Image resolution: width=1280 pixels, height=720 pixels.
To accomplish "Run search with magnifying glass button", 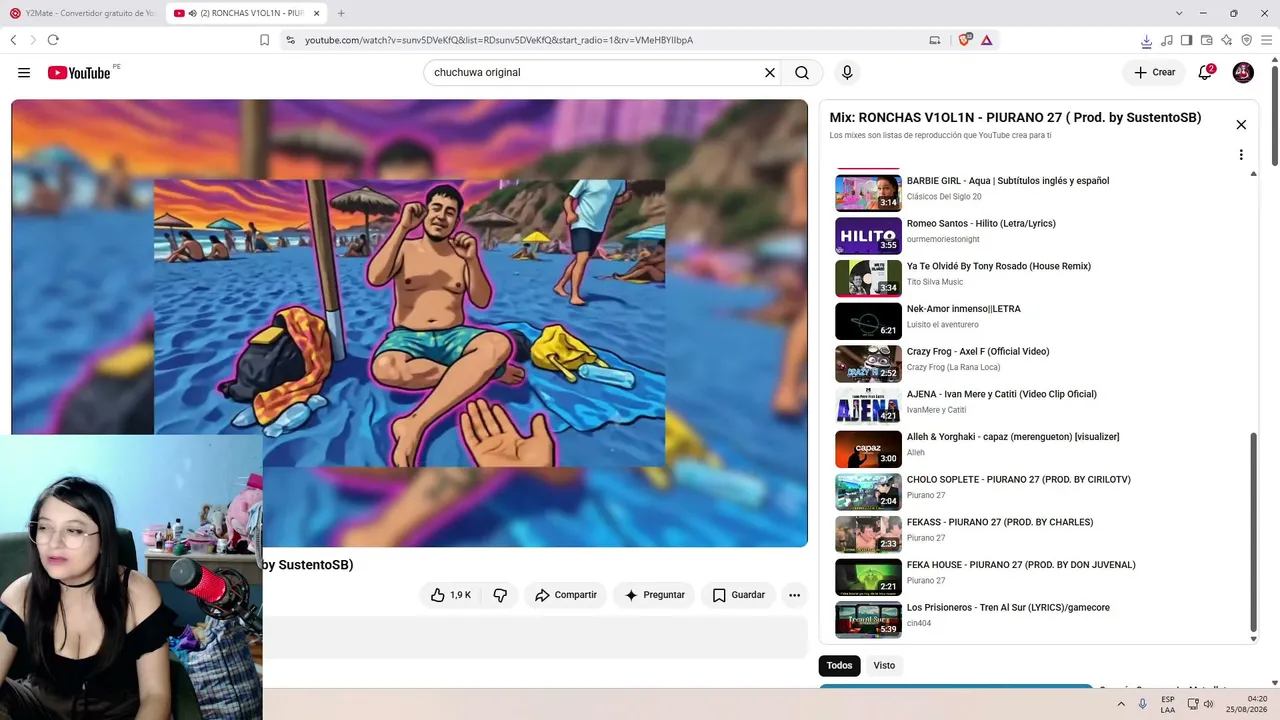I will pyautogui.click(x=802, y=73).
